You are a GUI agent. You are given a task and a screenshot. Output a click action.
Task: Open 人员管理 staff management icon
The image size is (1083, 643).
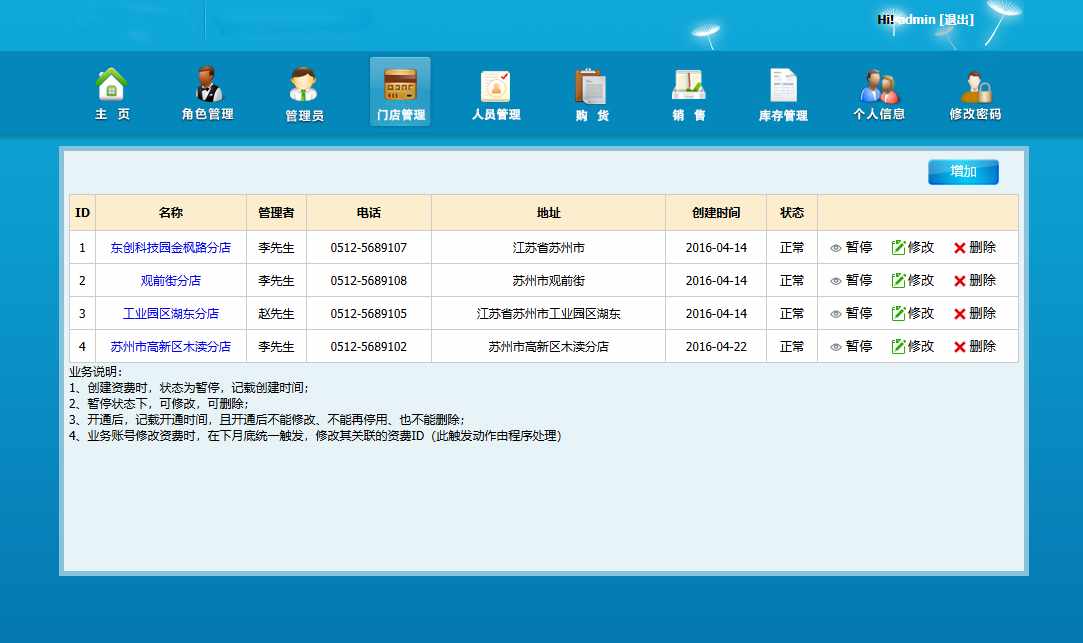496,93
